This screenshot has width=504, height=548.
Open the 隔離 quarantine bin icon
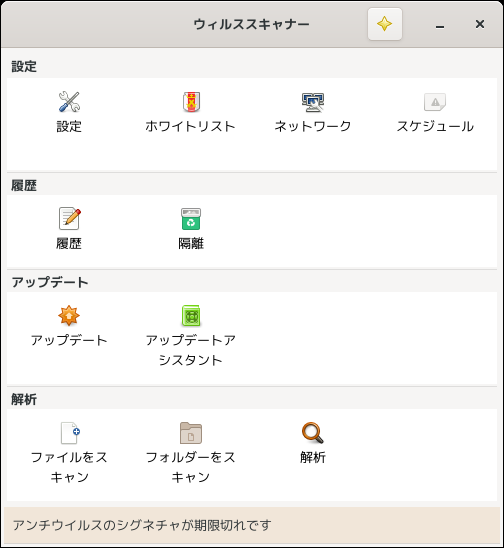[x=191, y=219]
